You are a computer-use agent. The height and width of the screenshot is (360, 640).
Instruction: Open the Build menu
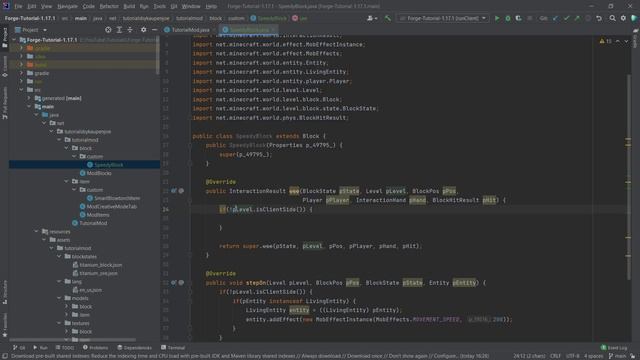(x=129, y=7)
